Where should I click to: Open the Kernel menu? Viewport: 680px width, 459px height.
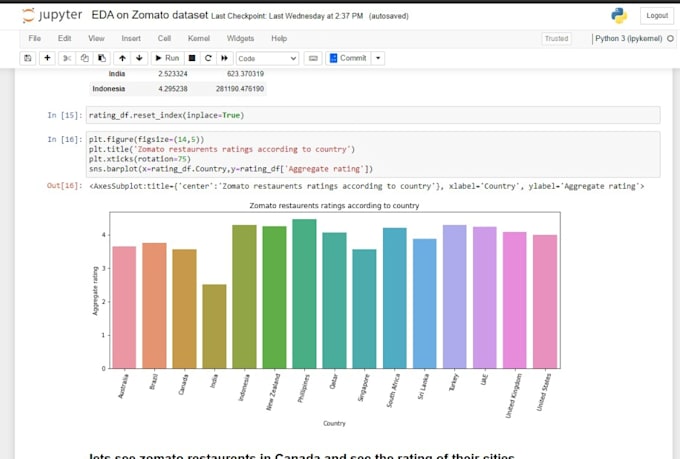coord(199,38)
